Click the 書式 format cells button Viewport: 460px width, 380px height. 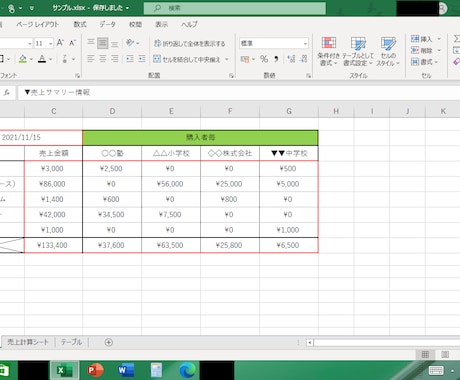424,62
